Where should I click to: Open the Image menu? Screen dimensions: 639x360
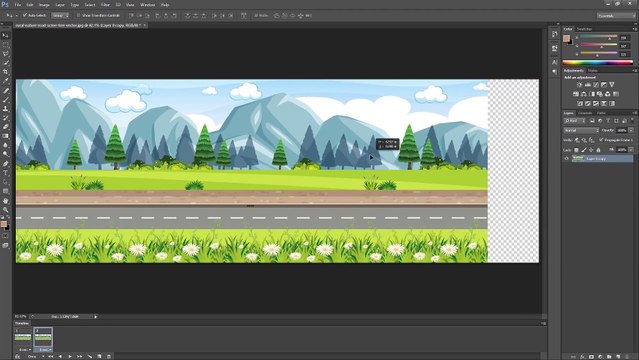44,5
